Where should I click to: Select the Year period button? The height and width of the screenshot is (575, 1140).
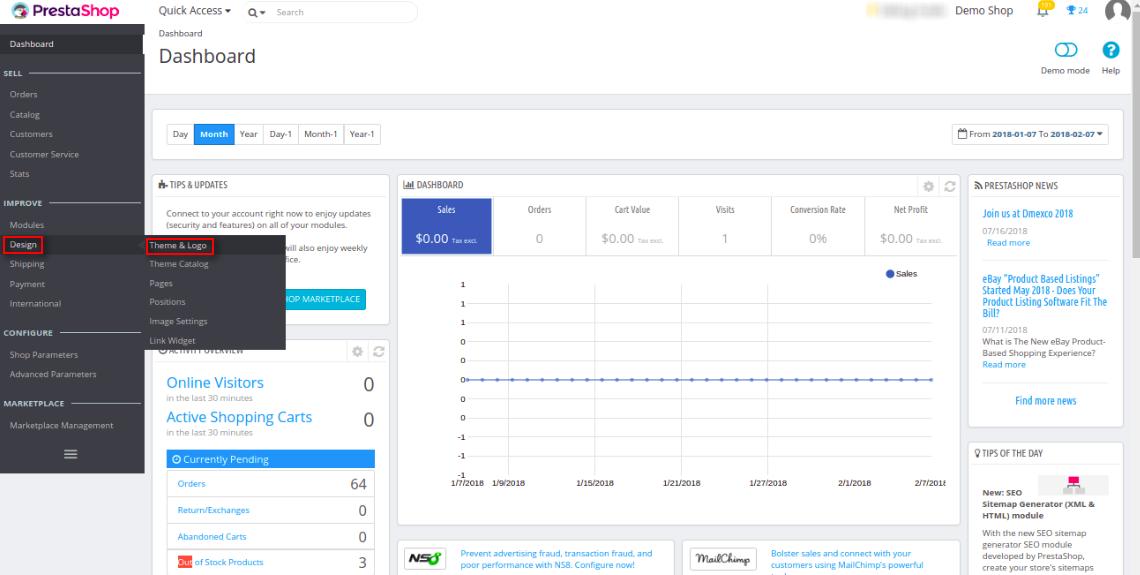coord(248,134)
